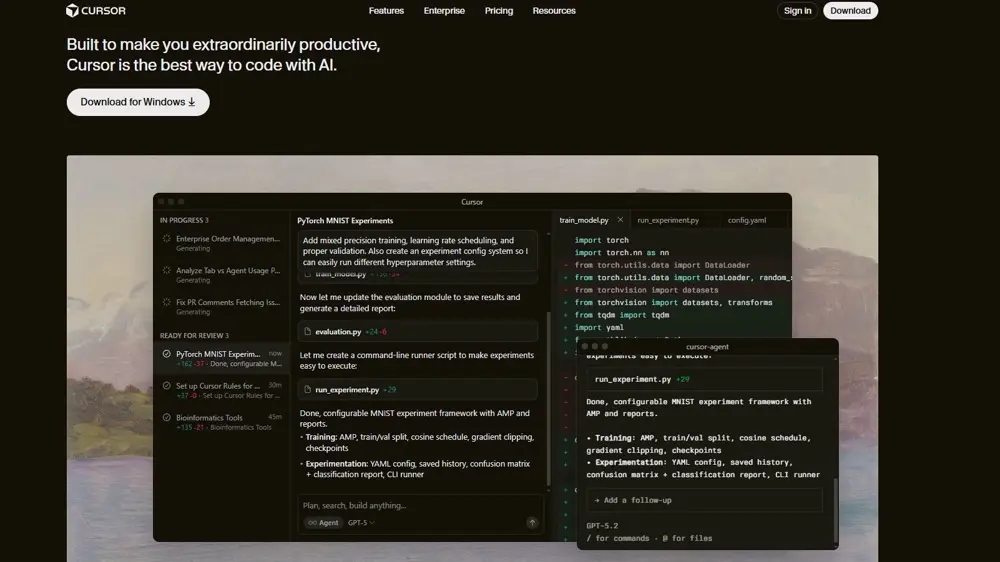Click the run_experiment.py file icon in chat
This screenshot has width=1000, height=562.
click(x=308, y=390)
